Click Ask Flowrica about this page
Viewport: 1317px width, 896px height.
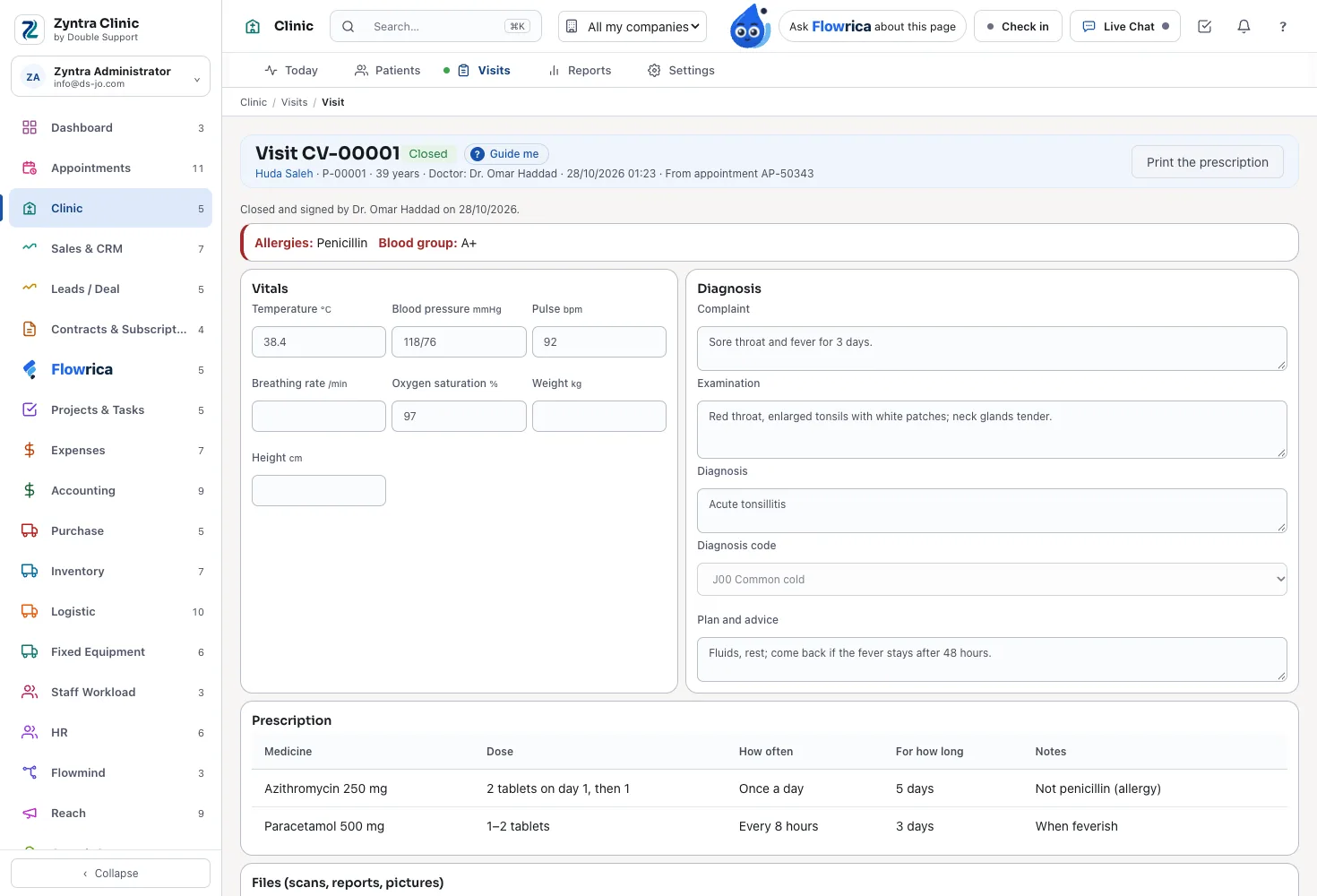tap(873, 27)
